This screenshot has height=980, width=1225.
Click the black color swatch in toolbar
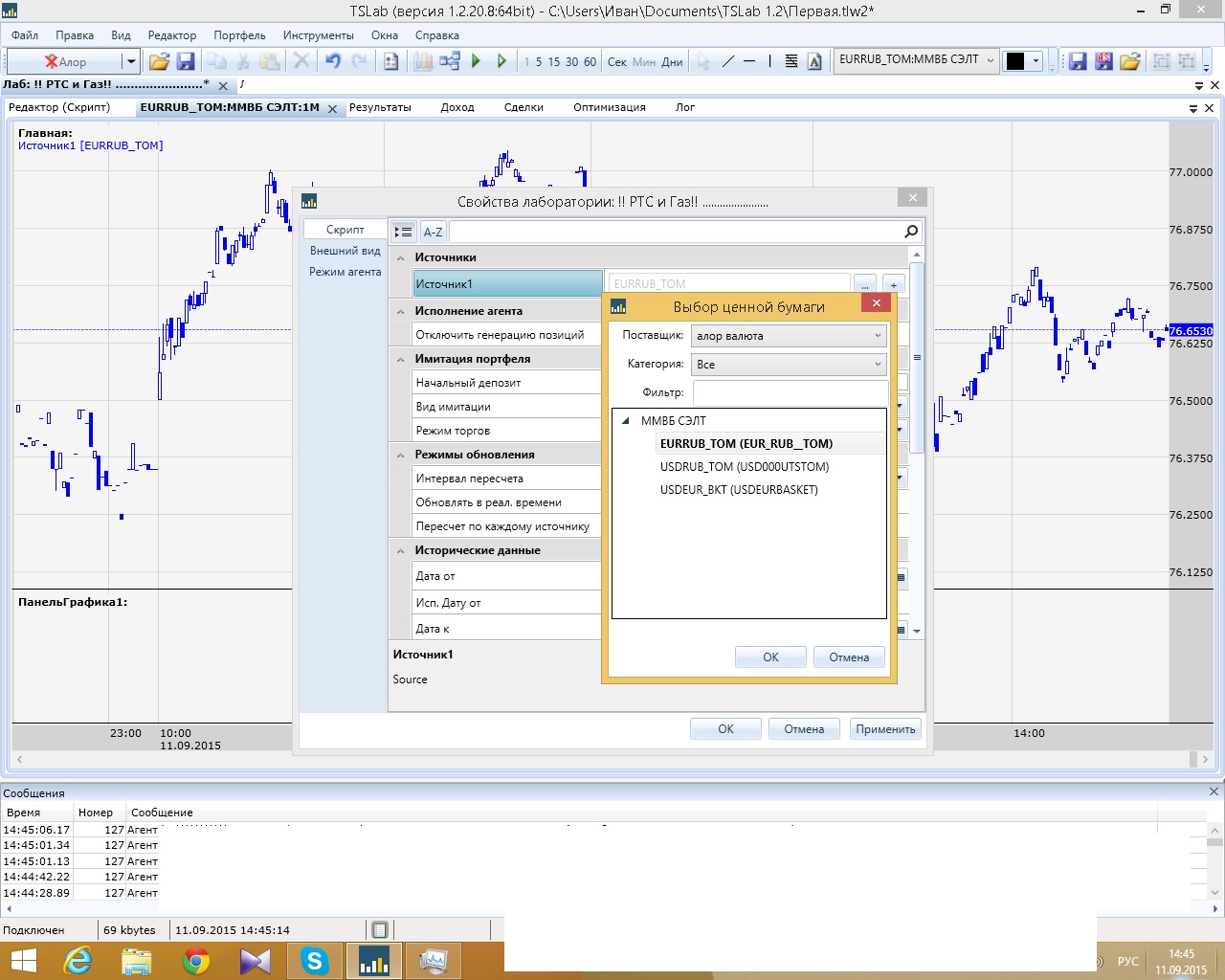pyautogui.click(x=1015, y=61)
